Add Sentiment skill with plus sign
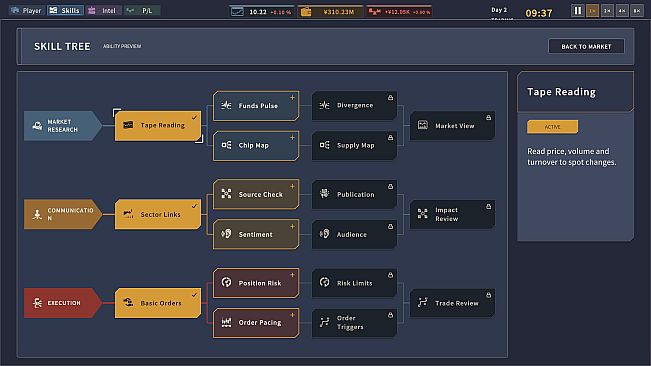 pyautogui.click(x=292, y=226)
